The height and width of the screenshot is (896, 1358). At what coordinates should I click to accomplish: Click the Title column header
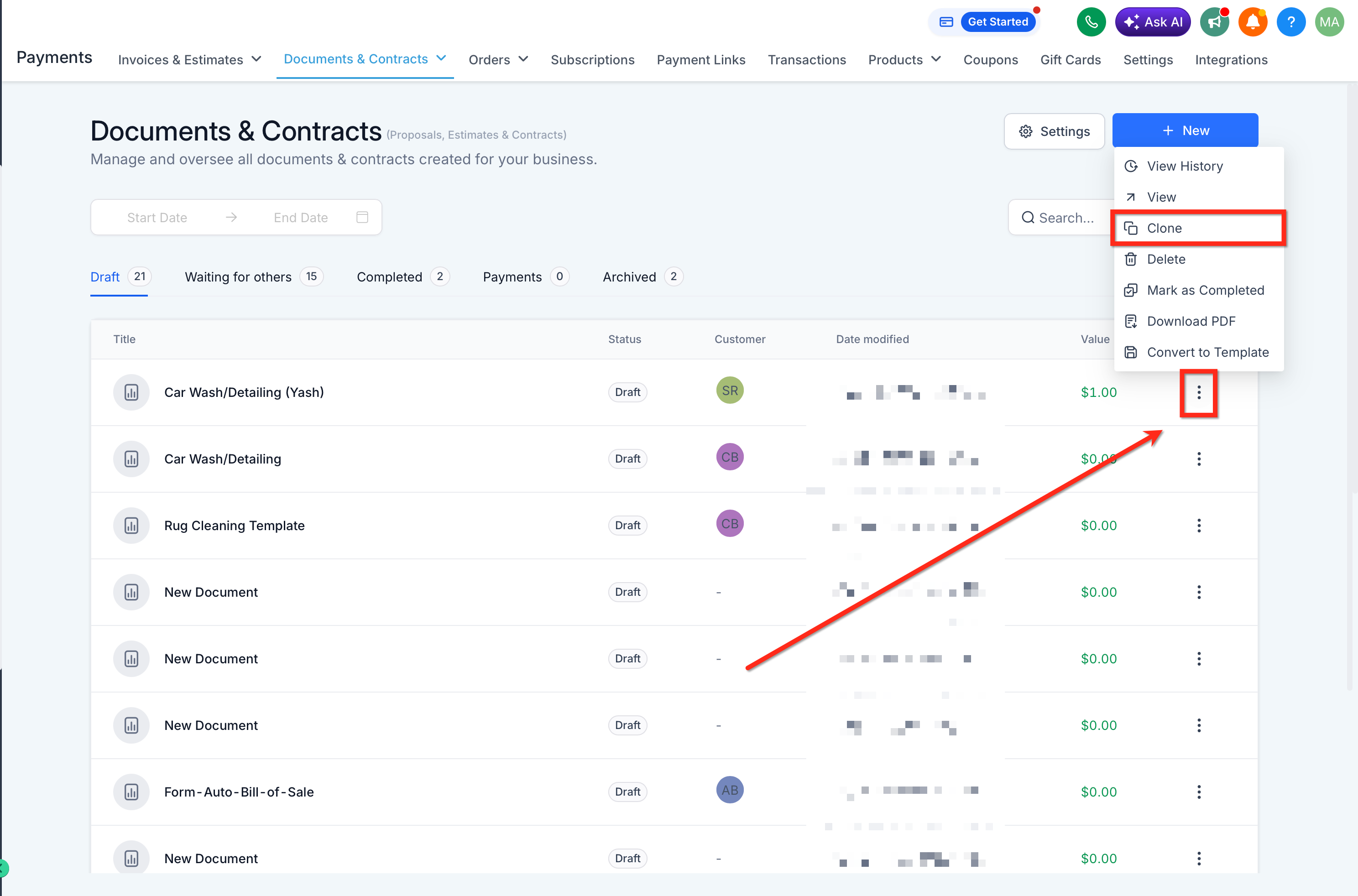pyautogui.click(x=124, y=339)
